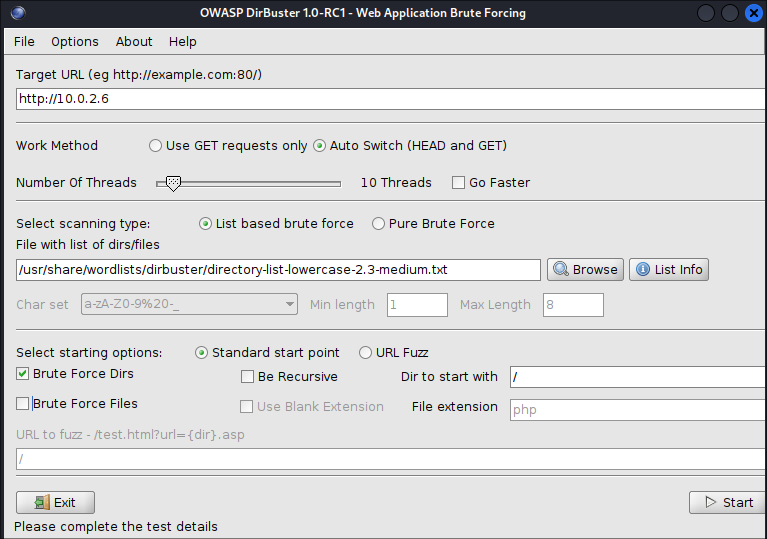Click the magnifier Browse button
This screenshot has width=767, height=539.
click(x=585, y=270)
